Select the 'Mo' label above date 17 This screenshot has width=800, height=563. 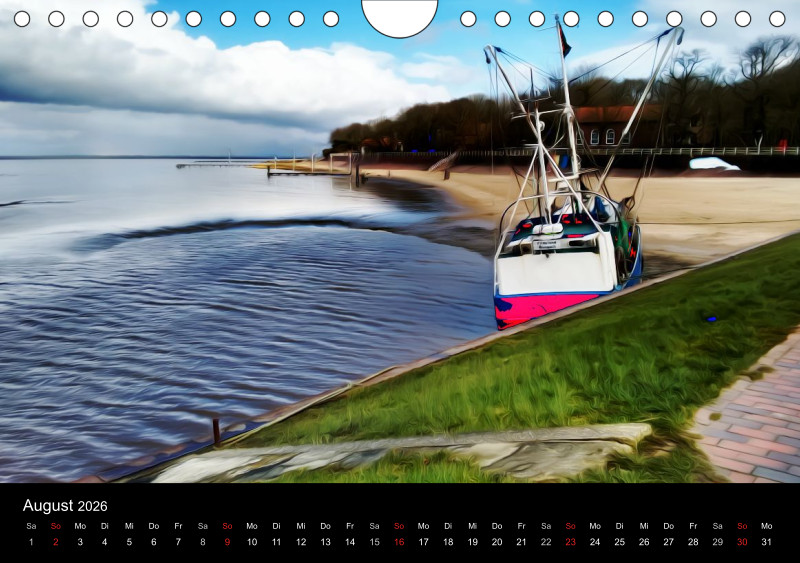click(x=423, y=526)
